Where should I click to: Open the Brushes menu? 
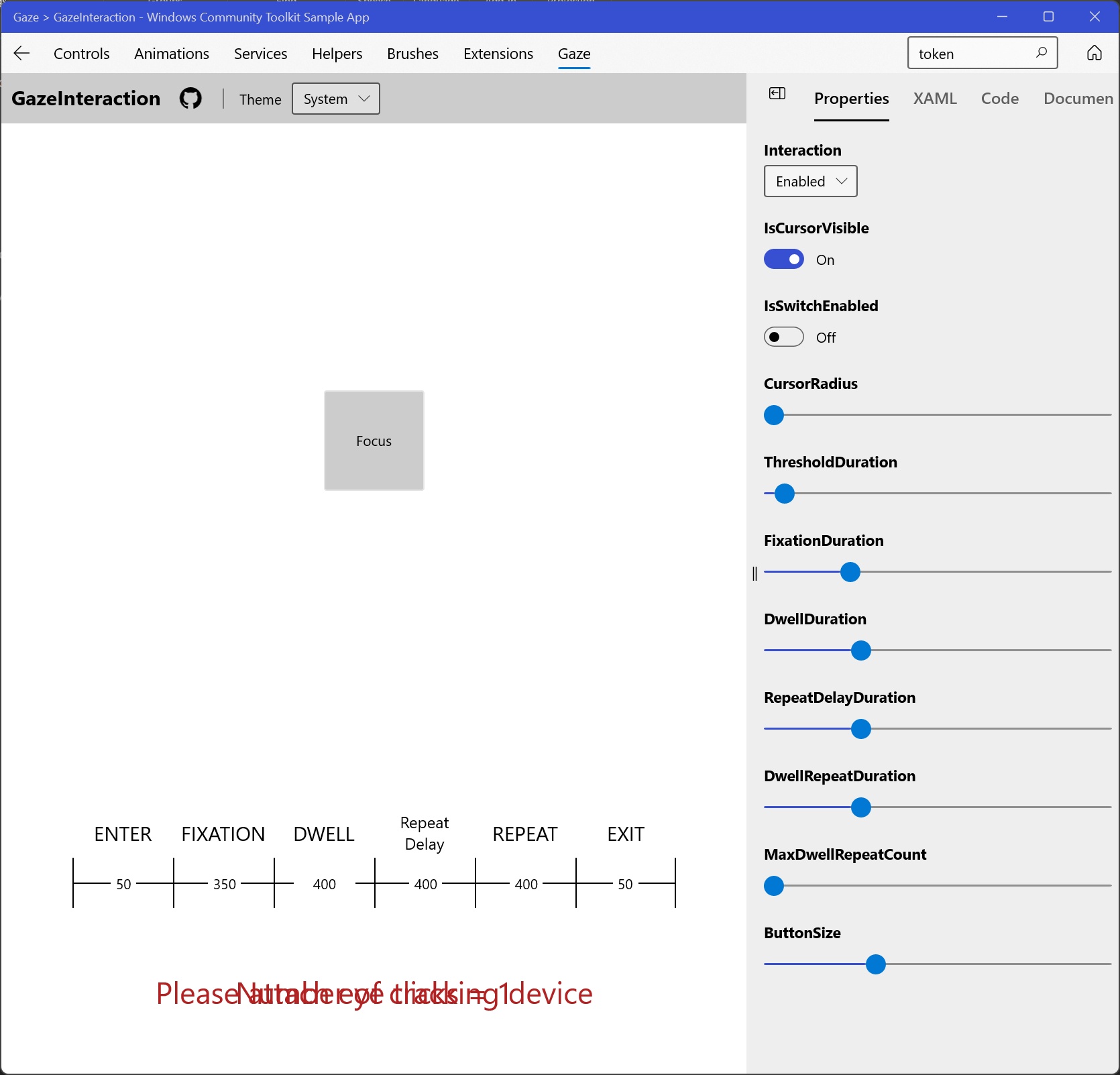click(412, 54)
